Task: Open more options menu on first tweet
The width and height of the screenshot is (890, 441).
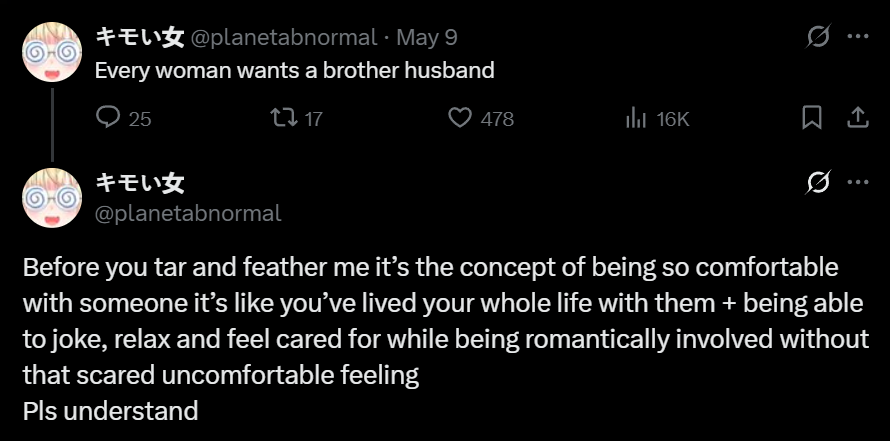Action: 857,37
